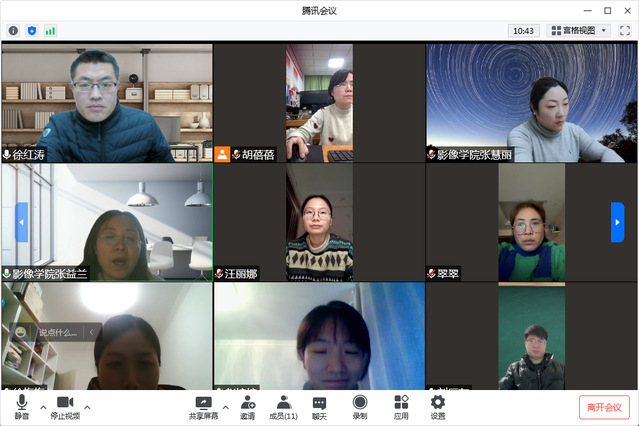Select 翠翠 video tile
639x426 pixels.
[x=531, y=223]
